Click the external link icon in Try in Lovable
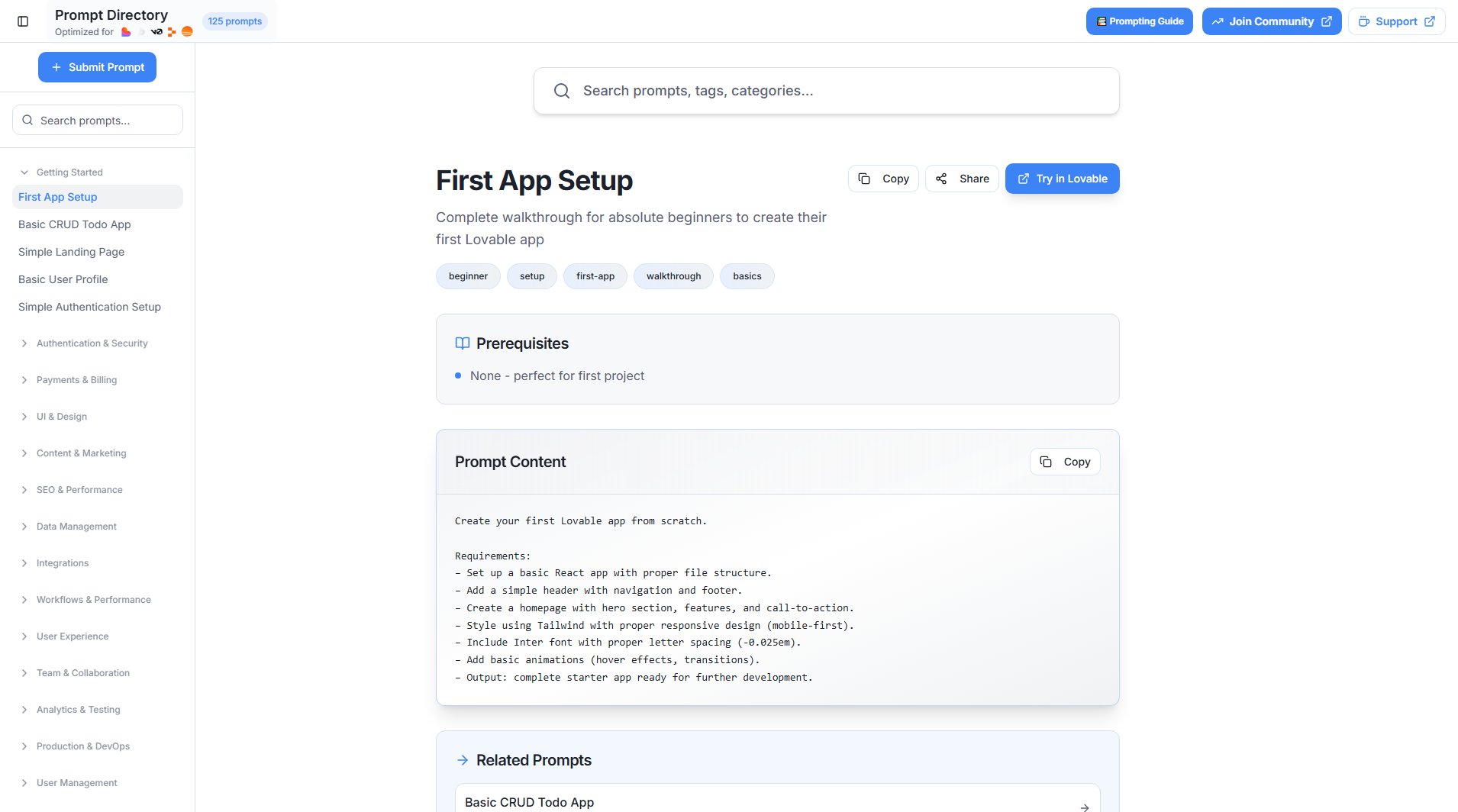Screen dimensions: 1458x812 pyautogui.click(x=1024, y=179)
